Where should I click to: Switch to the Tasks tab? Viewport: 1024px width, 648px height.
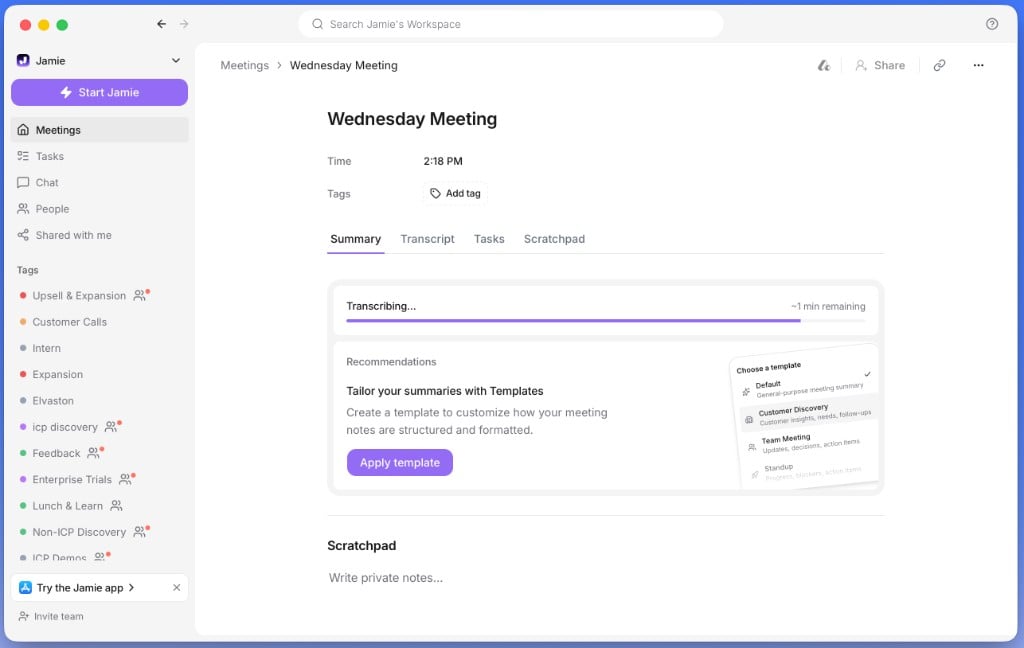489,239
